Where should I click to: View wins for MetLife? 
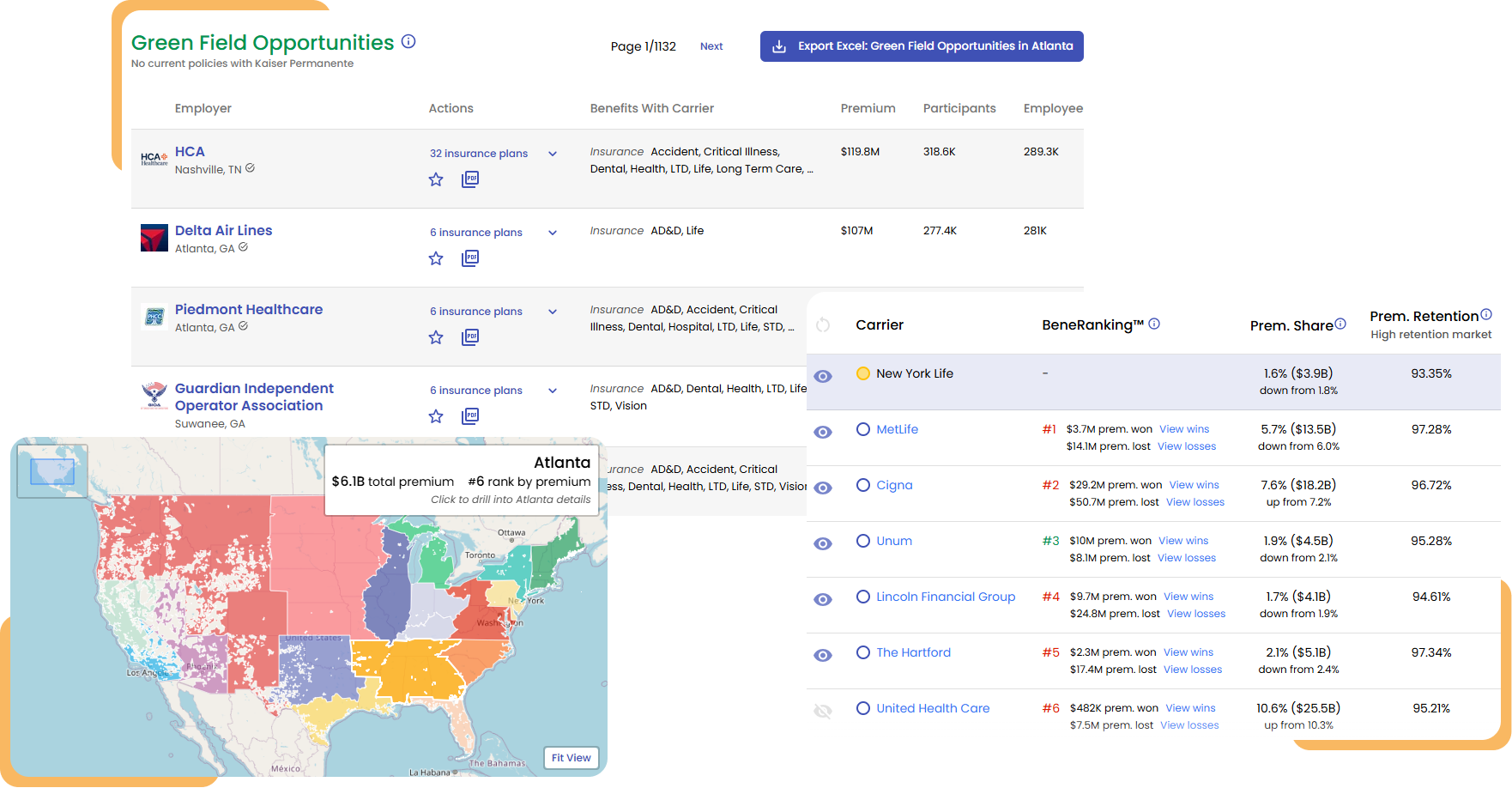click(1184, 429)
